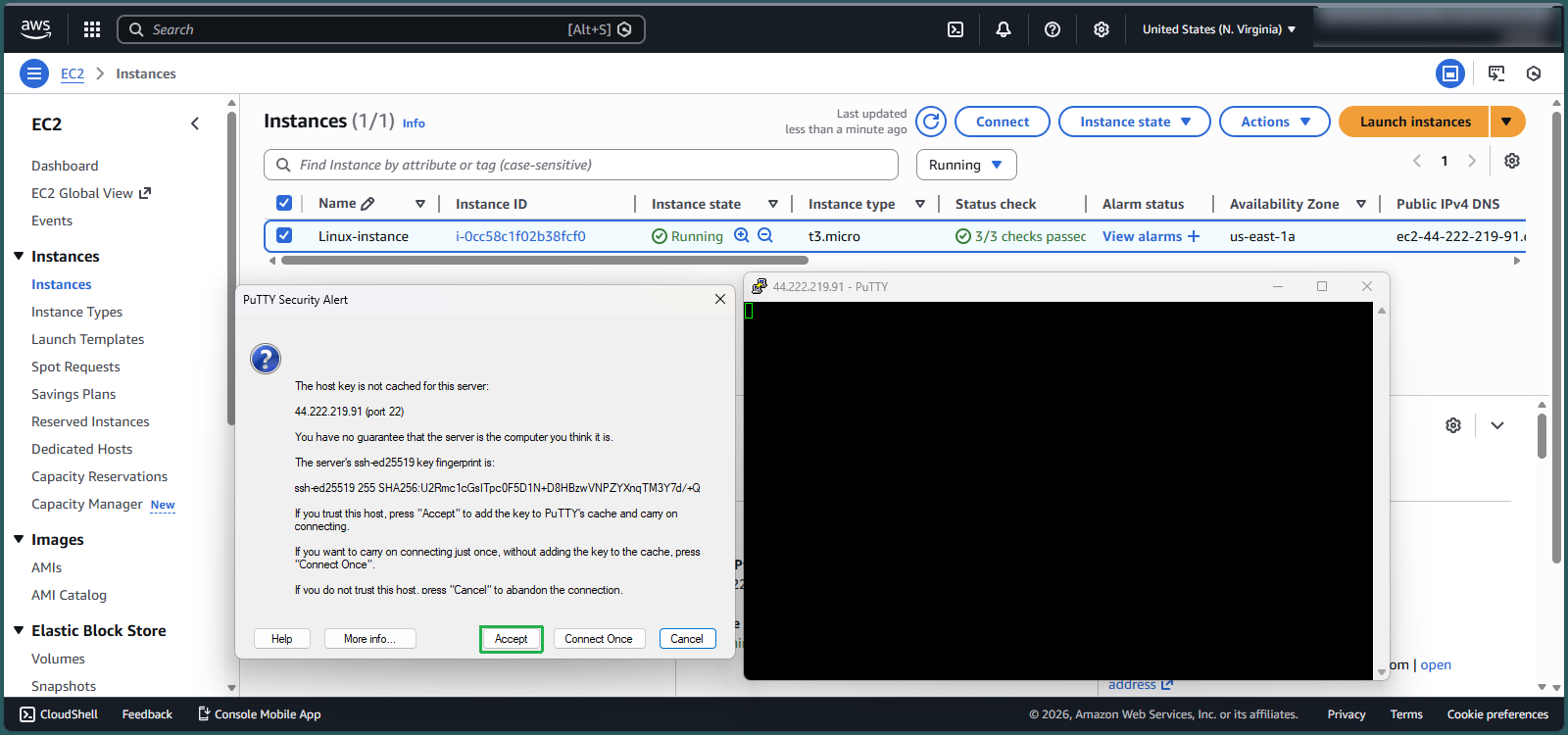Image resolution: width=1568 pixels, height=735 pixels.
Task: Click the Connect button for instance
Action: click(1003, 122)
